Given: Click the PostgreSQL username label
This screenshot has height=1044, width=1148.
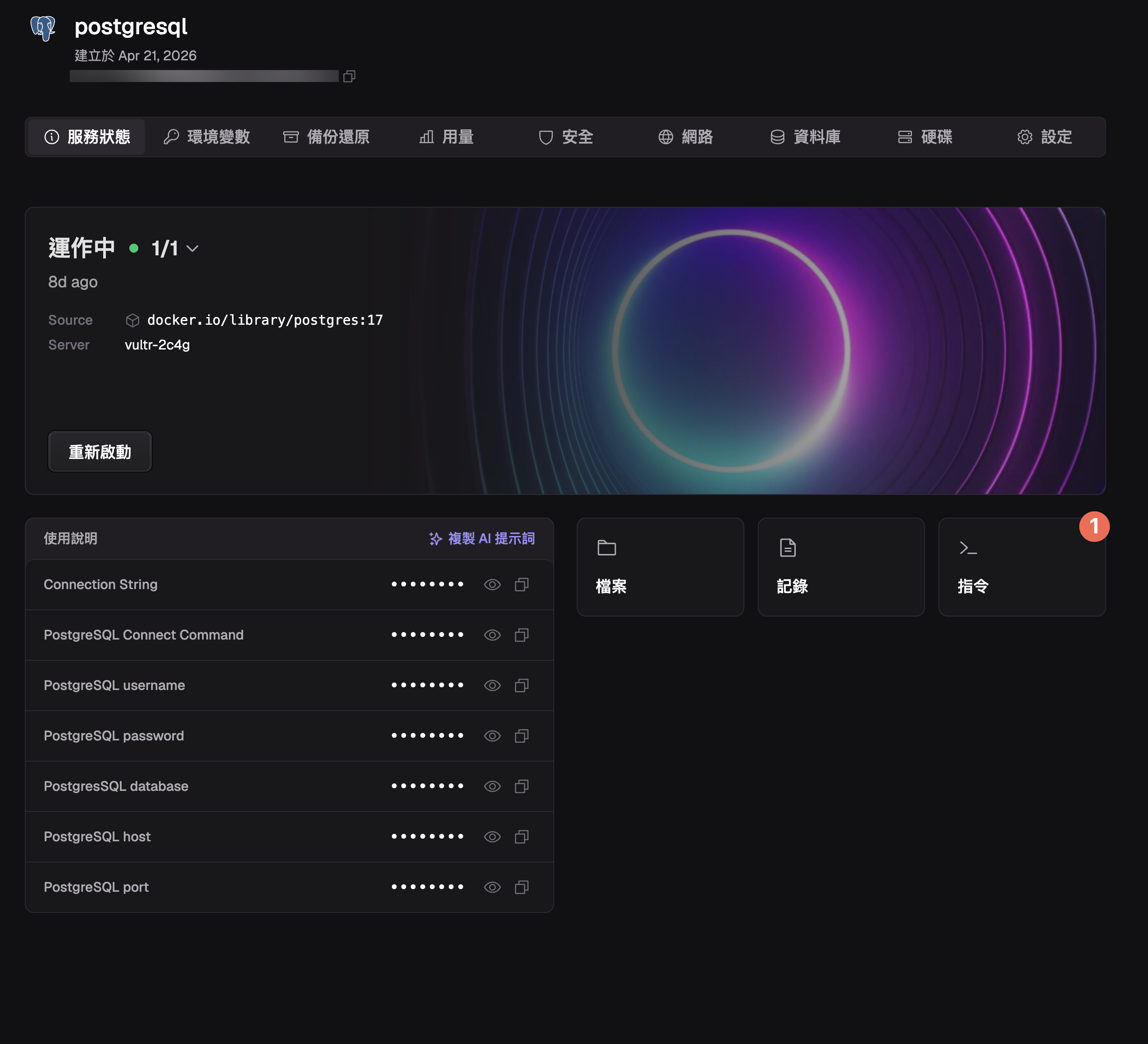Looking at the screenshot, I should tap(114, 685).
